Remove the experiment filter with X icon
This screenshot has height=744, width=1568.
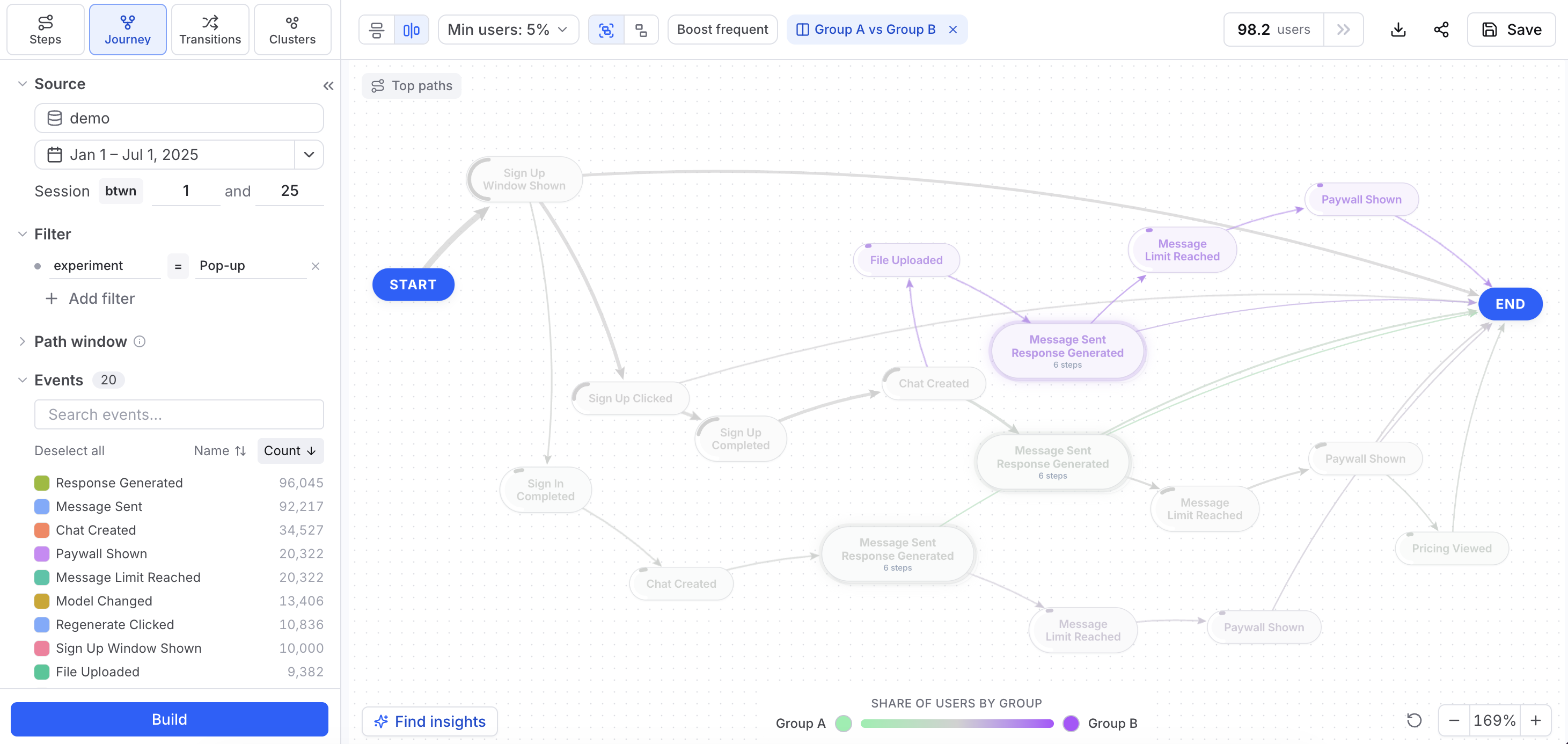(x=316, y=266)
